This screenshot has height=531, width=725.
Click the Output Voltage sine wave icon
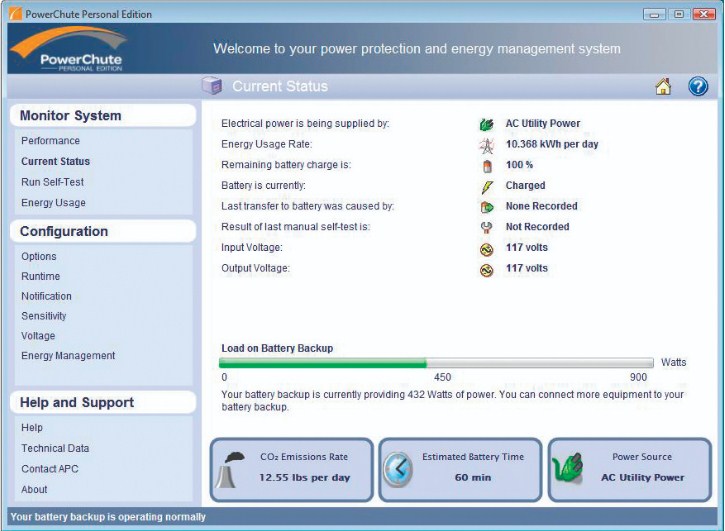coord(486,270)
